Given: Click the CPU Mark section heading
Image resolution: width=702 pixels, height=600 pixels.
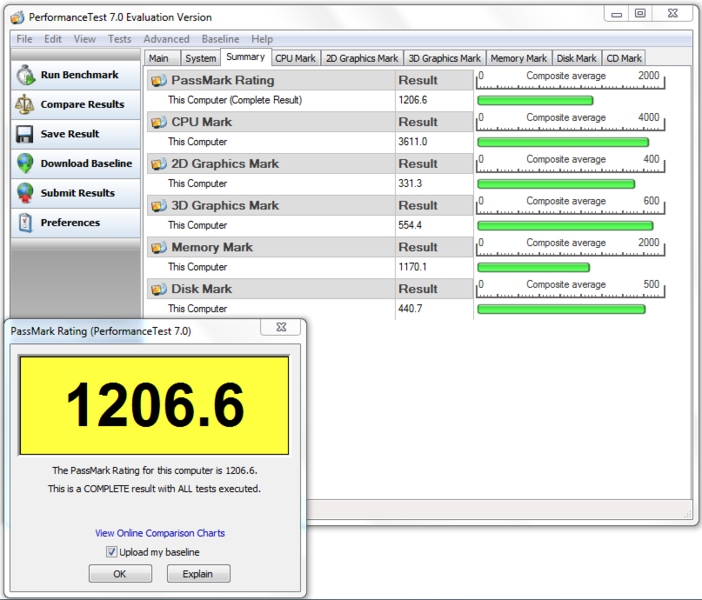Looking at the screenshot, I should click(x=201, y=122).
